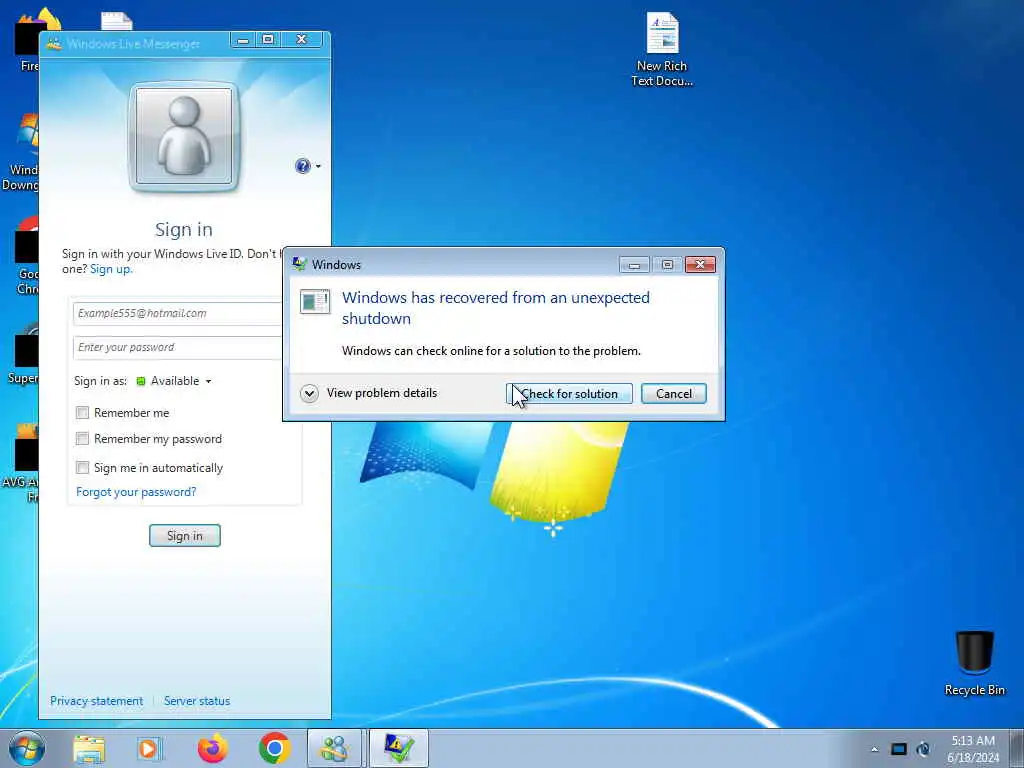Viewport: 1024px width, 768px height.
Task: Click the Windows Live Messenger title icon
Action: point(54,44)
